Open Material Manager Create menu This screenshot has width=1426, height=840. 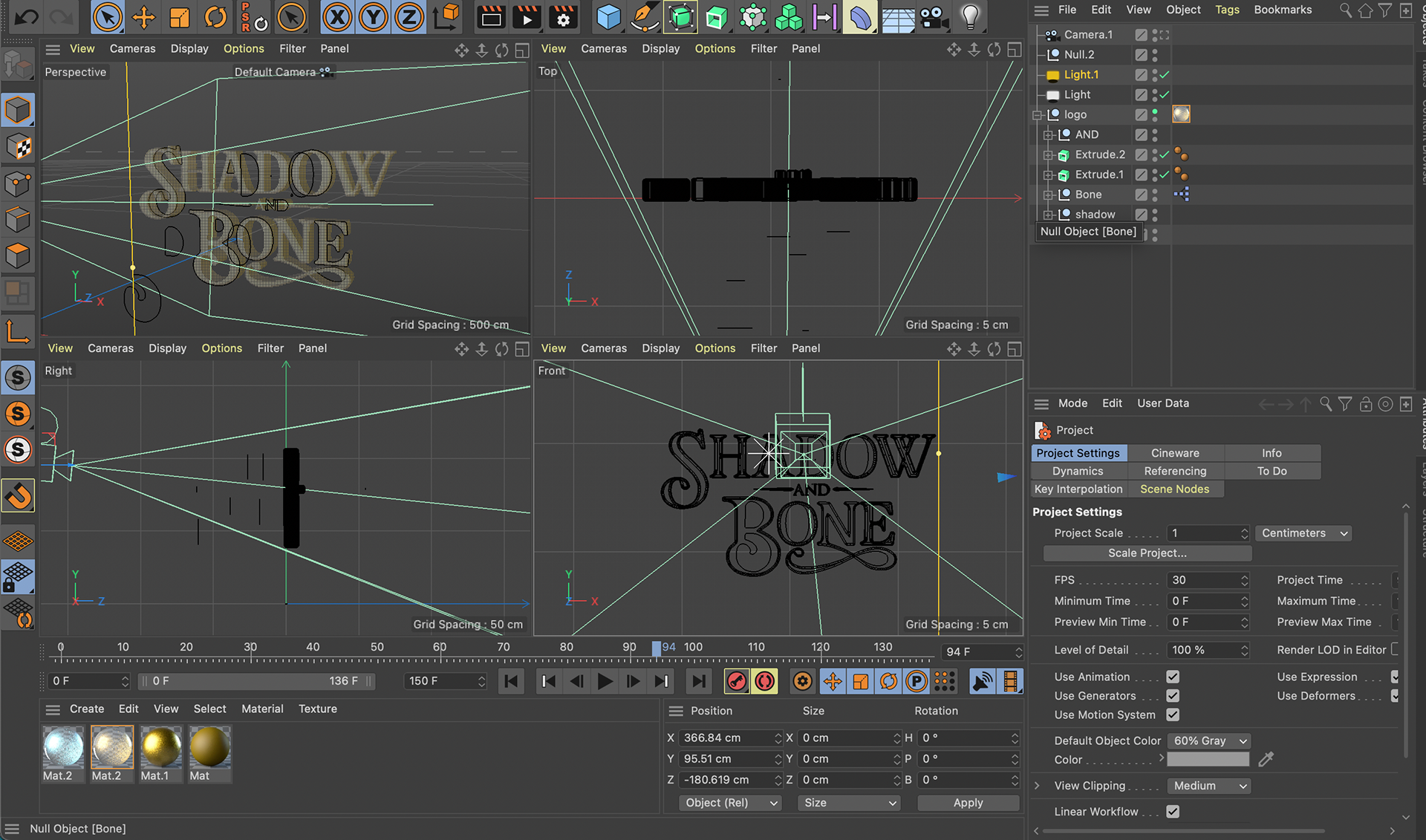87,709
